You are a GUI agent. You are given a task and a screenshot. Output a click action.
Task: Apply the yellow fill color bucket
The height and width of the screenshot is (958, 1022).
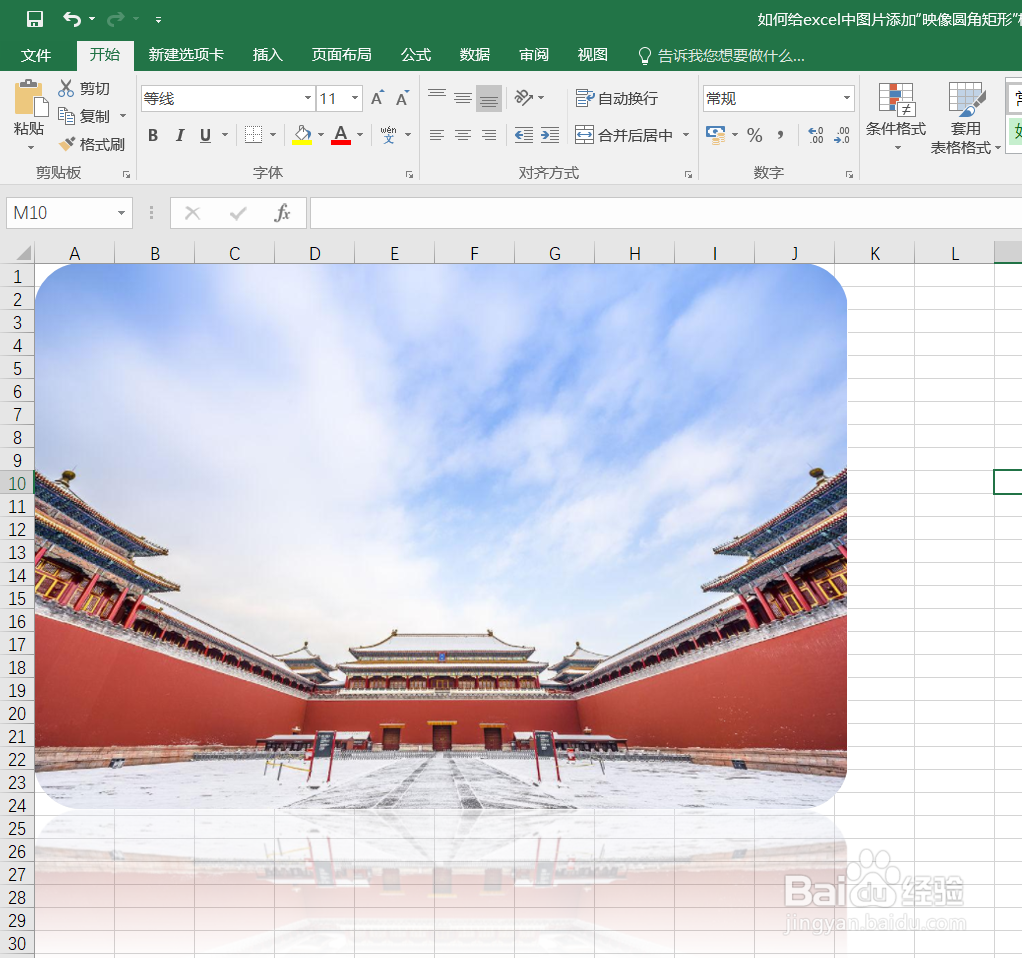click(302, 135)
